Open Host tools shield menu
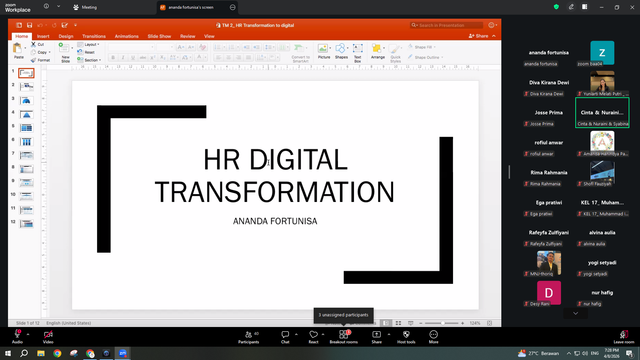This screenshot has height=360, width=640. 406,337
